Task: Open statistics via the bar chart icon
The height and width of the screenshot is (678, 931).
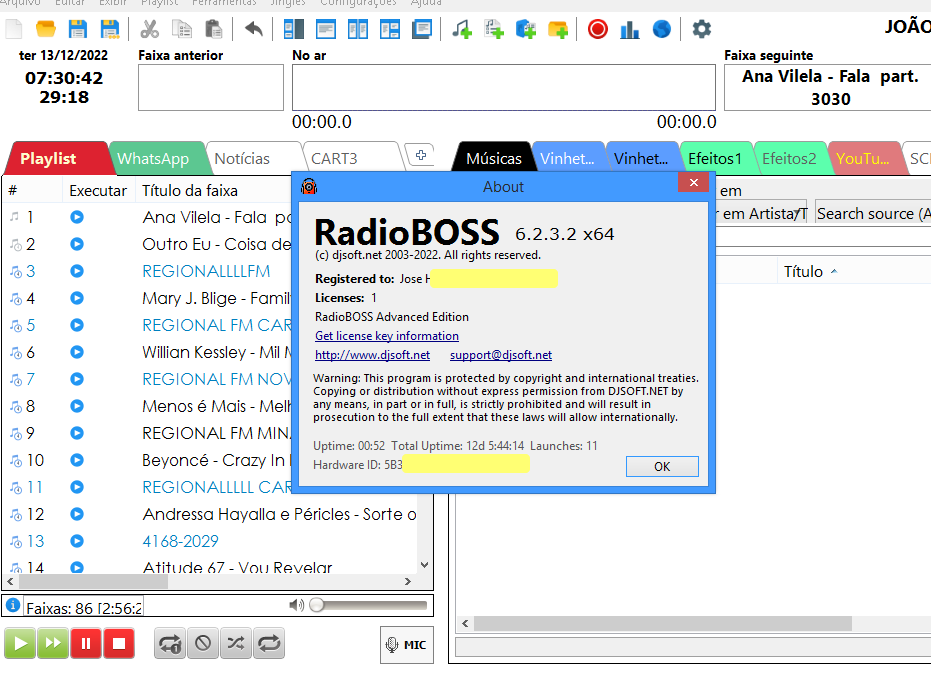Action: (629, 28)
